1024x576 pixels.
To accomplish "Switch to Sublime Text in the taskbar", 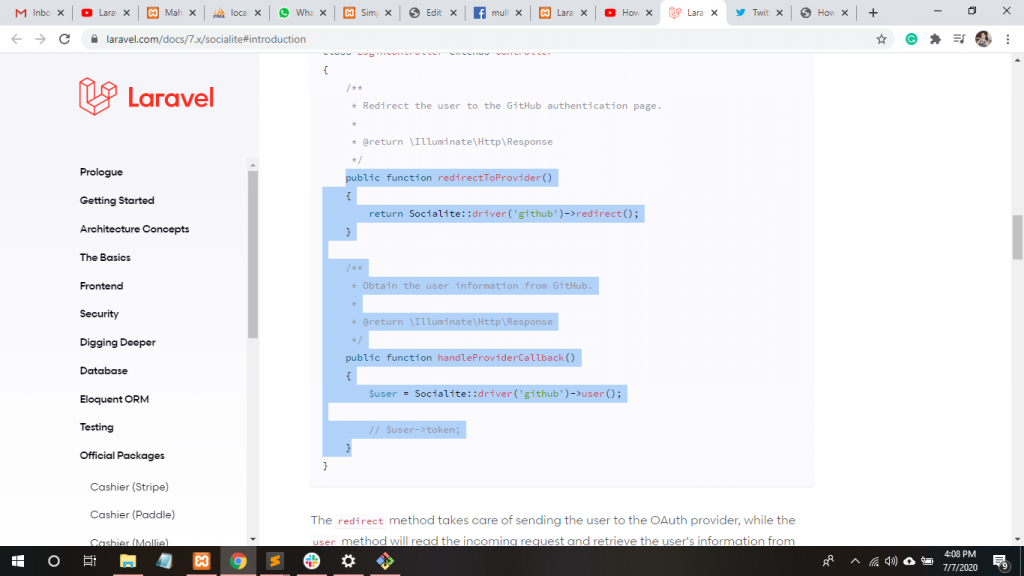I will point(275,561).
